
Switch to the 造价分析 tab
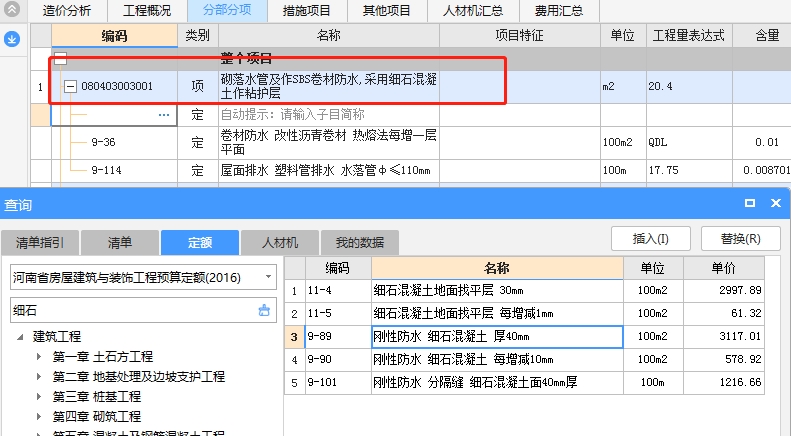(x=67, y=11)
